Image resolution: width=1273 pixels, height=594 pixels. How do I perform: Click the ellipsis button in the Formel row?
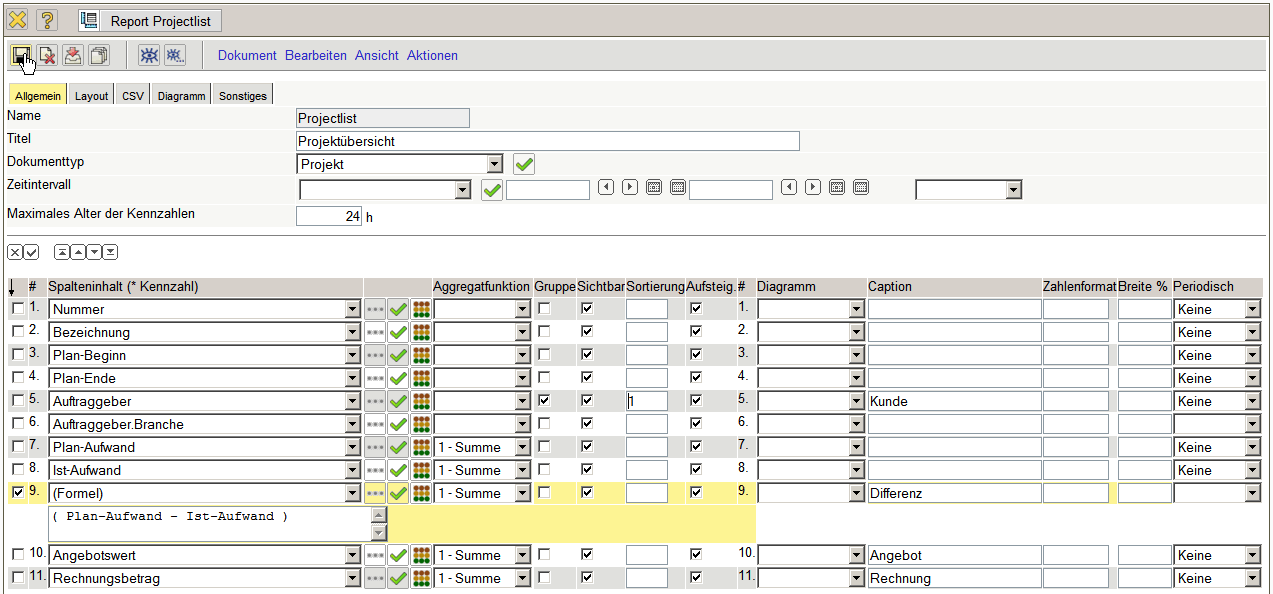click(x=375, y=493)
